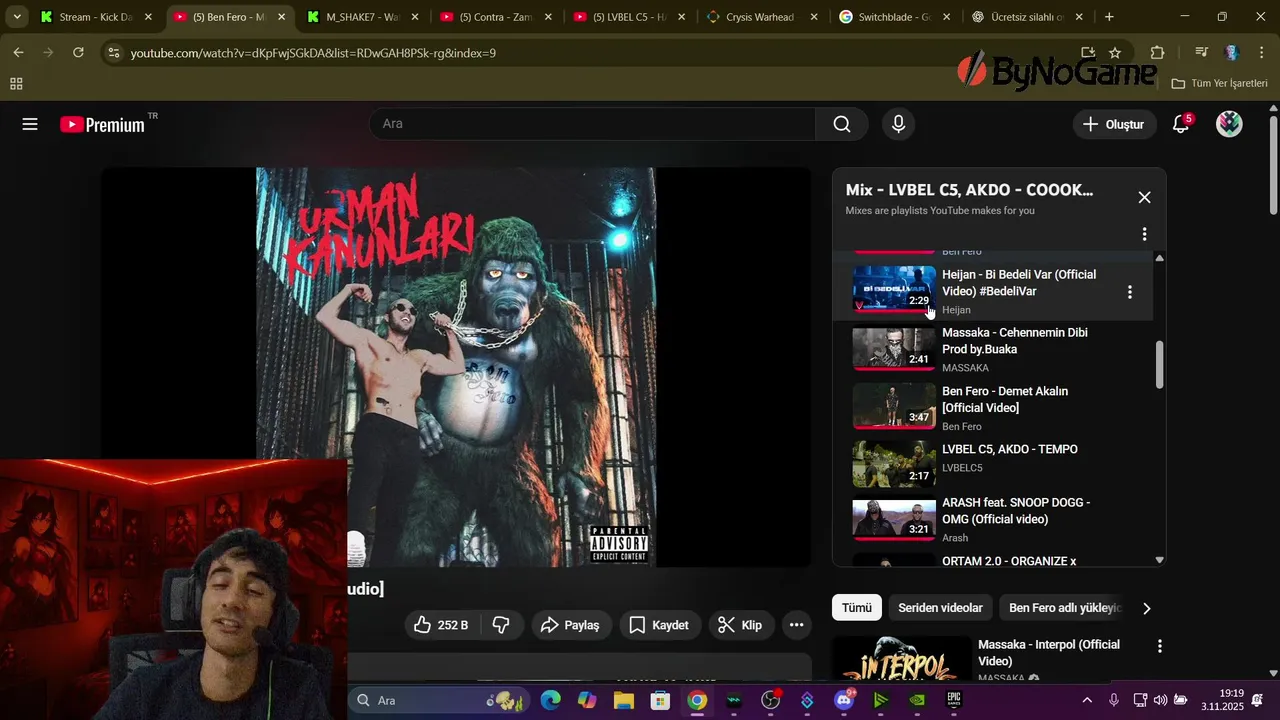Open Tüm Yer İşaretleri bookmarks folder

pos(1220,84)
